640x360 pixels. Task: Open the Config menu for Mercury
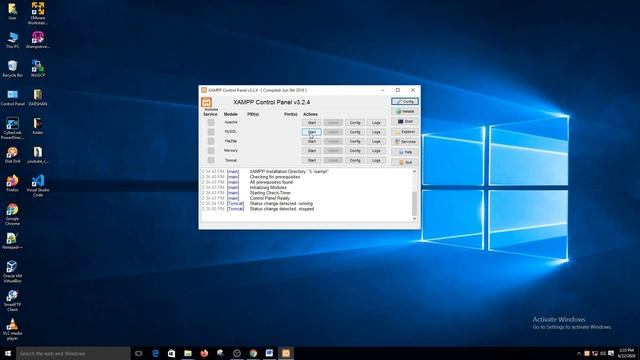pos(355,151)
